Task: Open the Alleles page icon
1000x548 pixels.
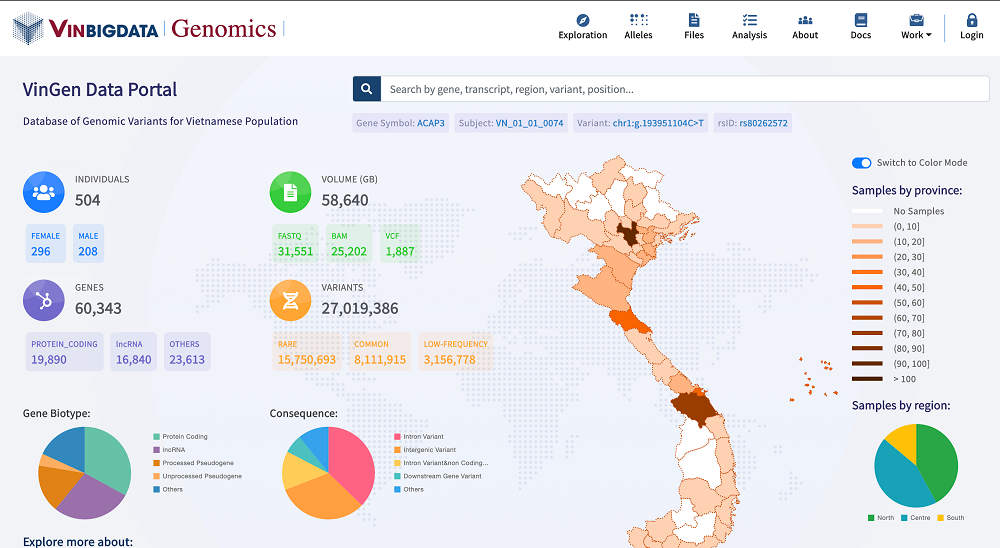Action: [x=638, y=20]
